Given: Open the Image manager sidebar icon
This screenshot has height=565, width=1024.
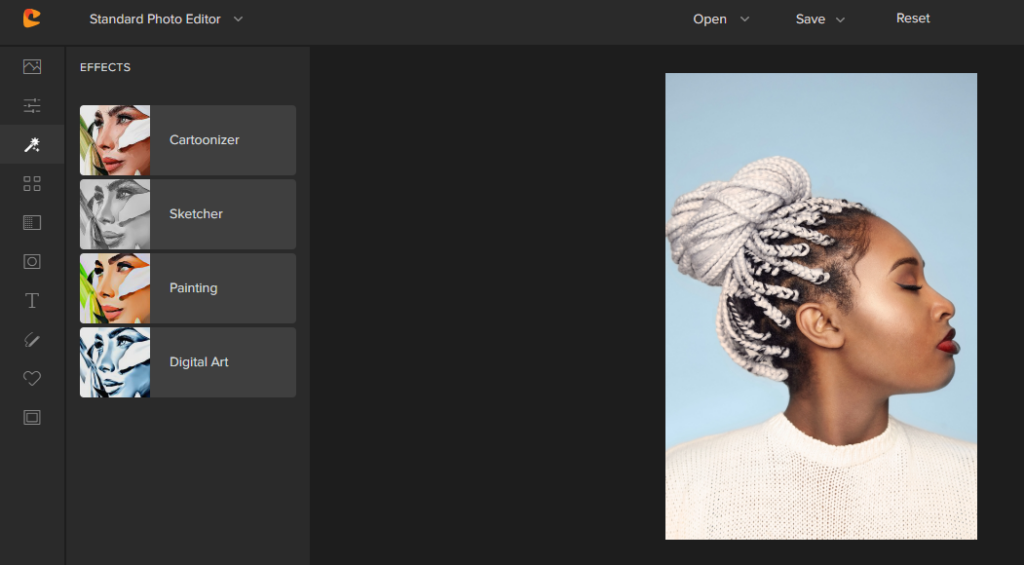Looking at the screenshot, I should [x=32, y=67].
